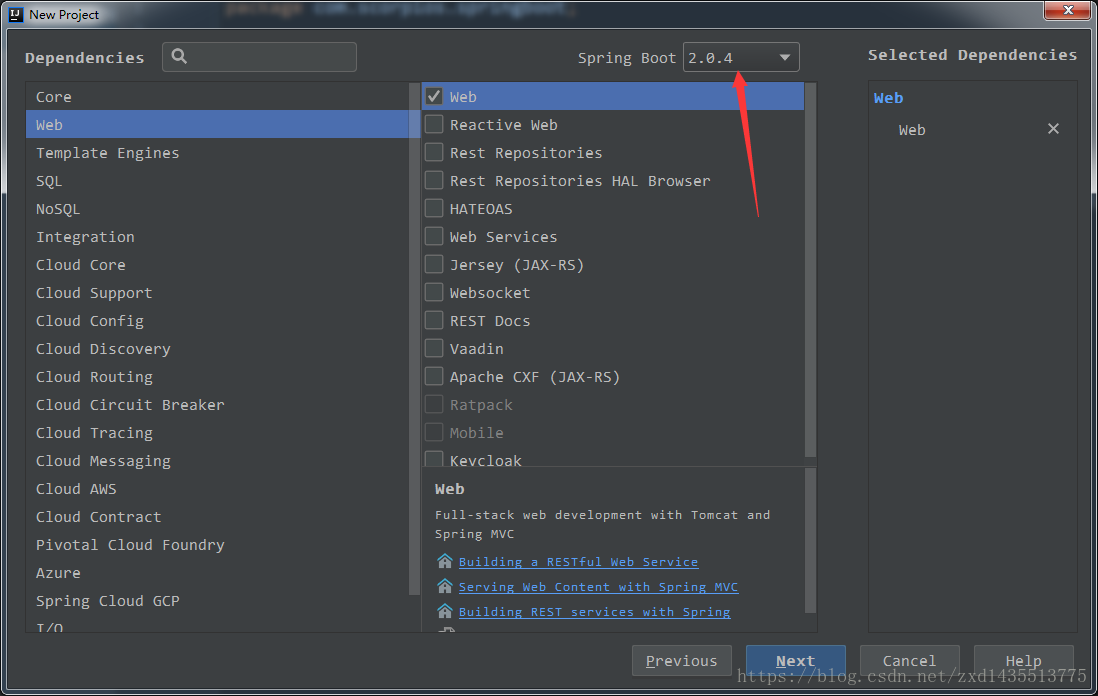
Task: Click home icon beside Building REST services link
Action: coord(445,611)
